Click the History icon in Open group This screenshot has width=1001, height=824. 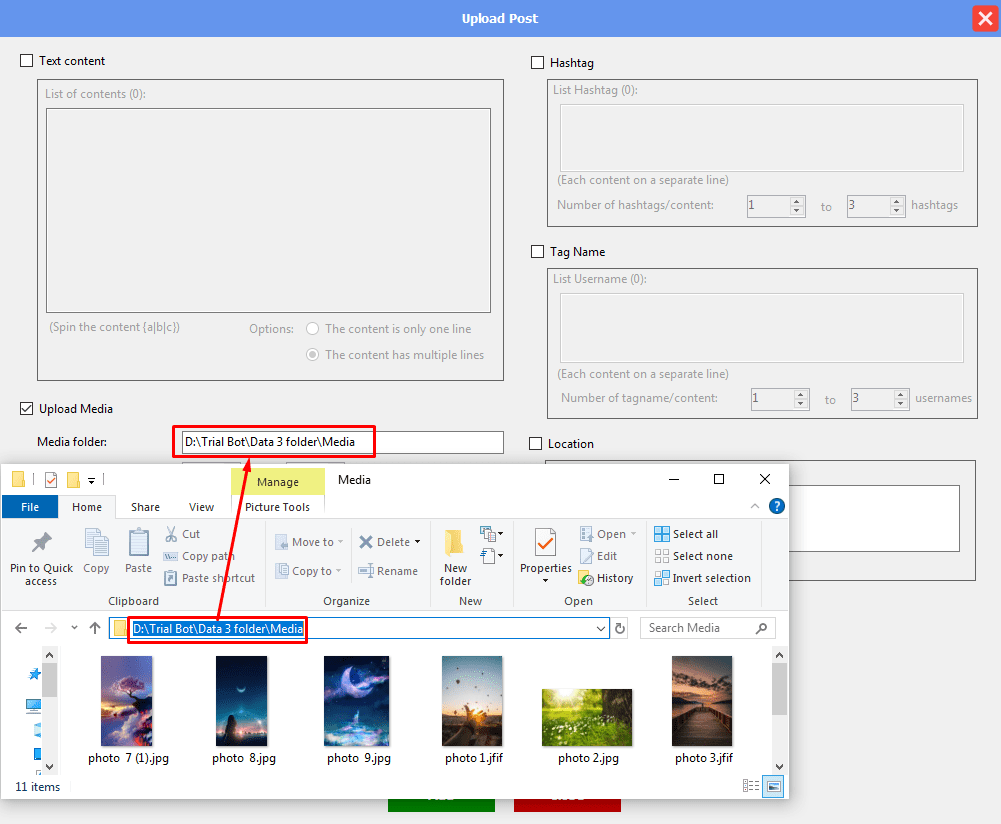click(586, 578)
